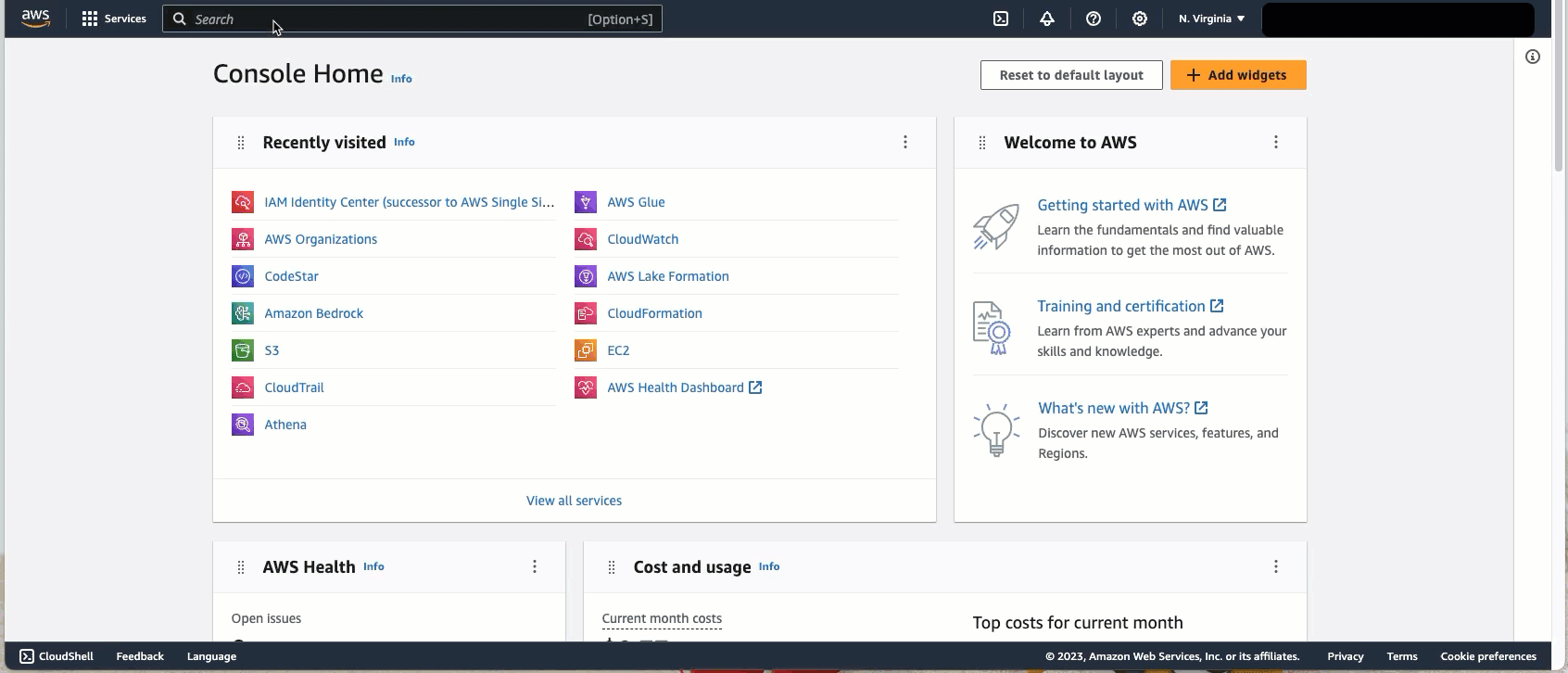
Task: Click the IAM Identity Center service icon
Action: (243, 202)
